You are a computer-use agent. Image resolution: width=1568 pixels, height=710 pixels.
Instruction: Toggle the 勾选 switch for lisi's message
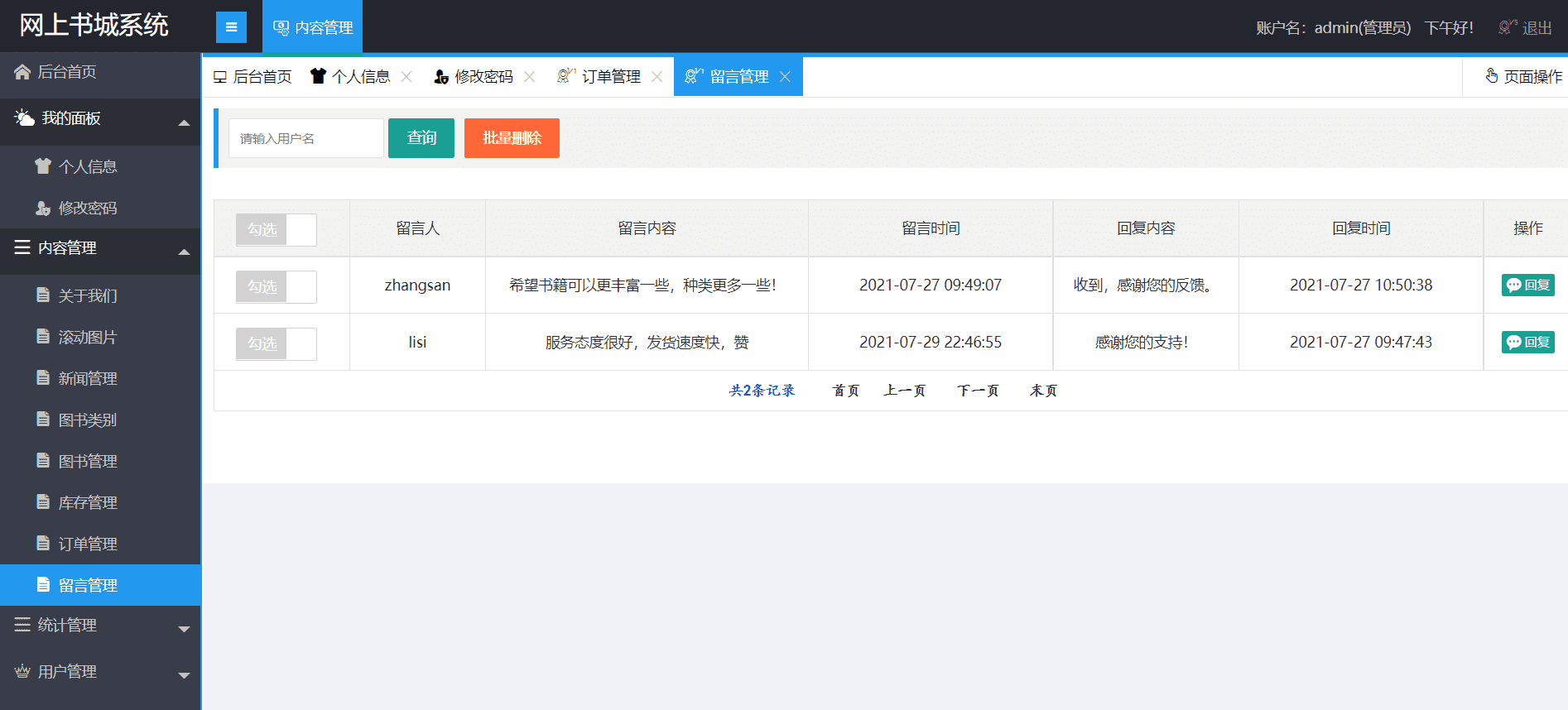pyautogui.click(x=277, y=343)
